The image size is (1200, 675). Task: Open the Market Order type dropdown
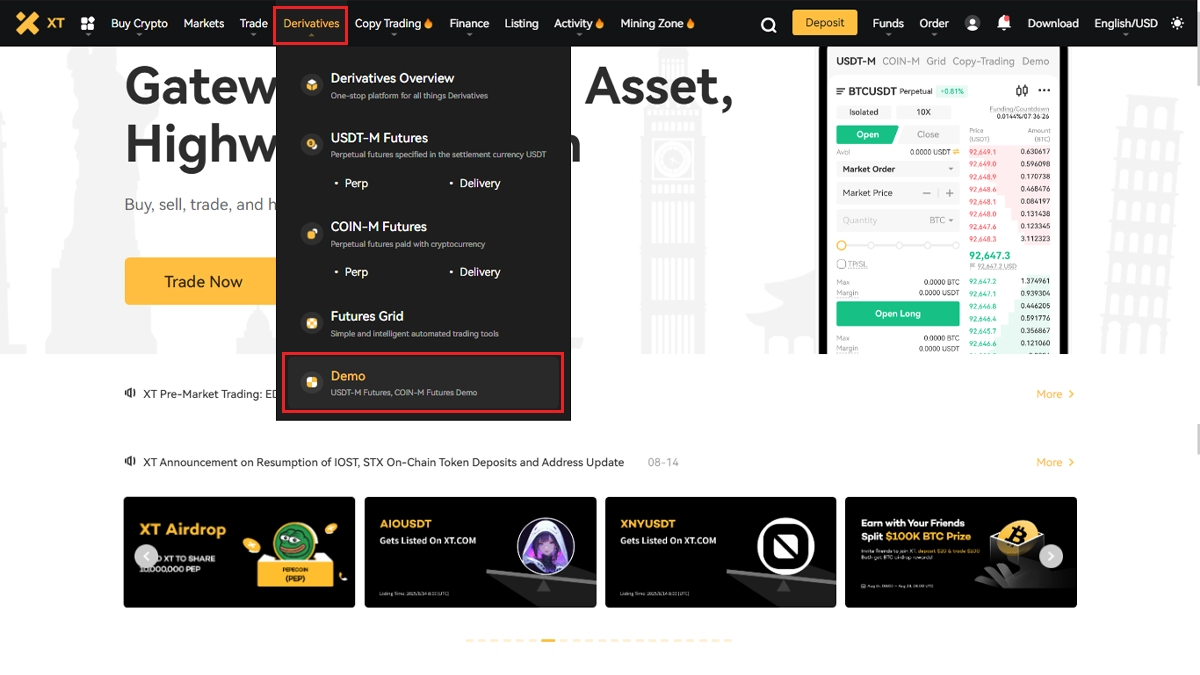pos(898,169)
